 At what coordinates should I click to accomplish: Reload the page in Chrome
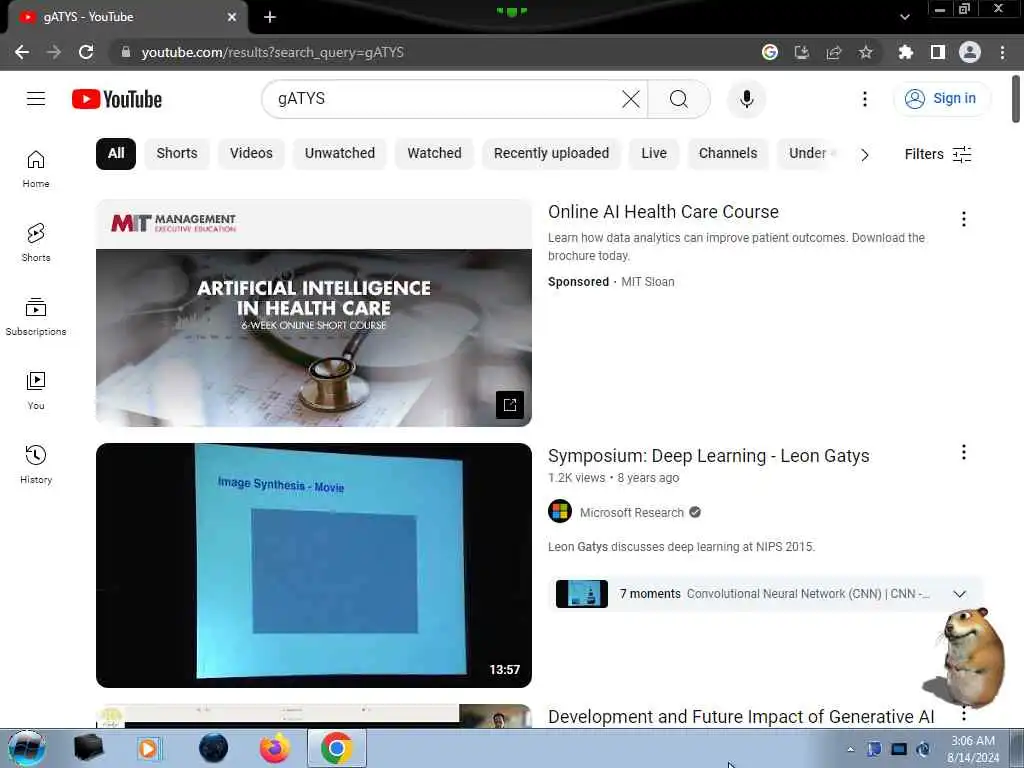click(86, 52)
